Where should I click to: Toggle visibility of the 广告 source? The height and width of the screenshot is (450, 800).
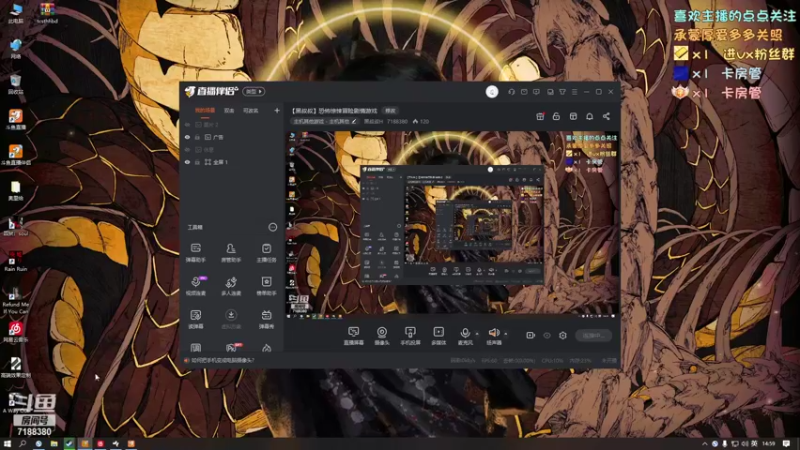(187, 137)
